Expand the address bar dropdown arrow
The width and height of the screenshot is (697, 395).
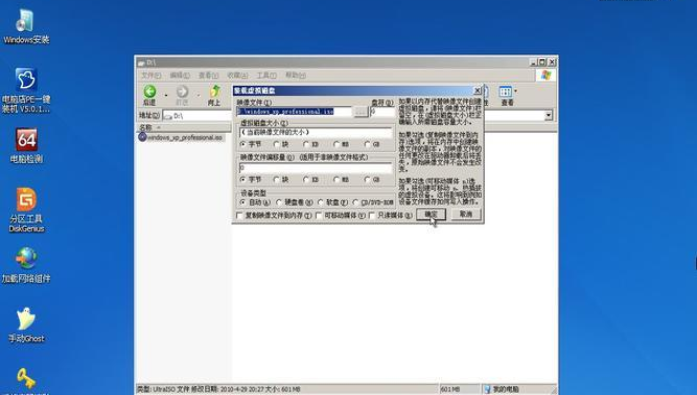pyautogui.click(x=549, y=115)
